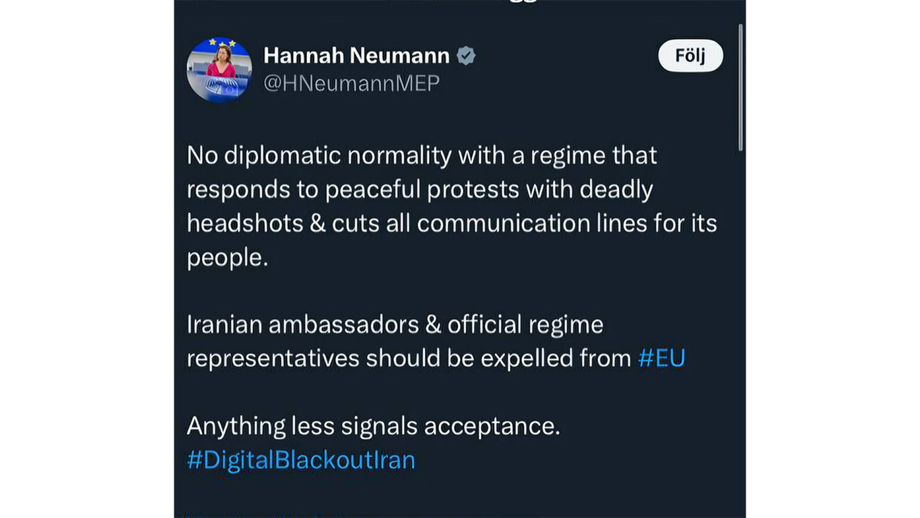
Task: Follow the #DigitalBlackoutIran hashtag link
Action: point(300,460)
